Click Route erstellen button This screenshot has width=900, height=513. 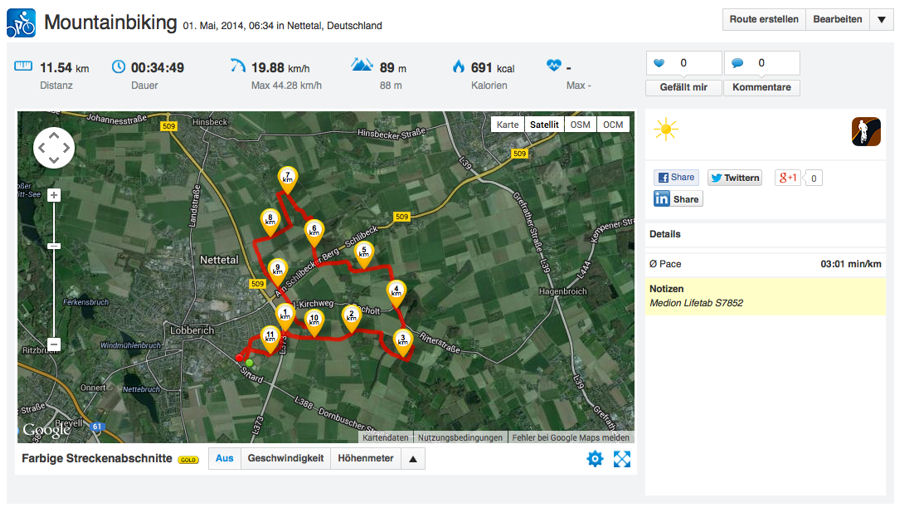764,20
